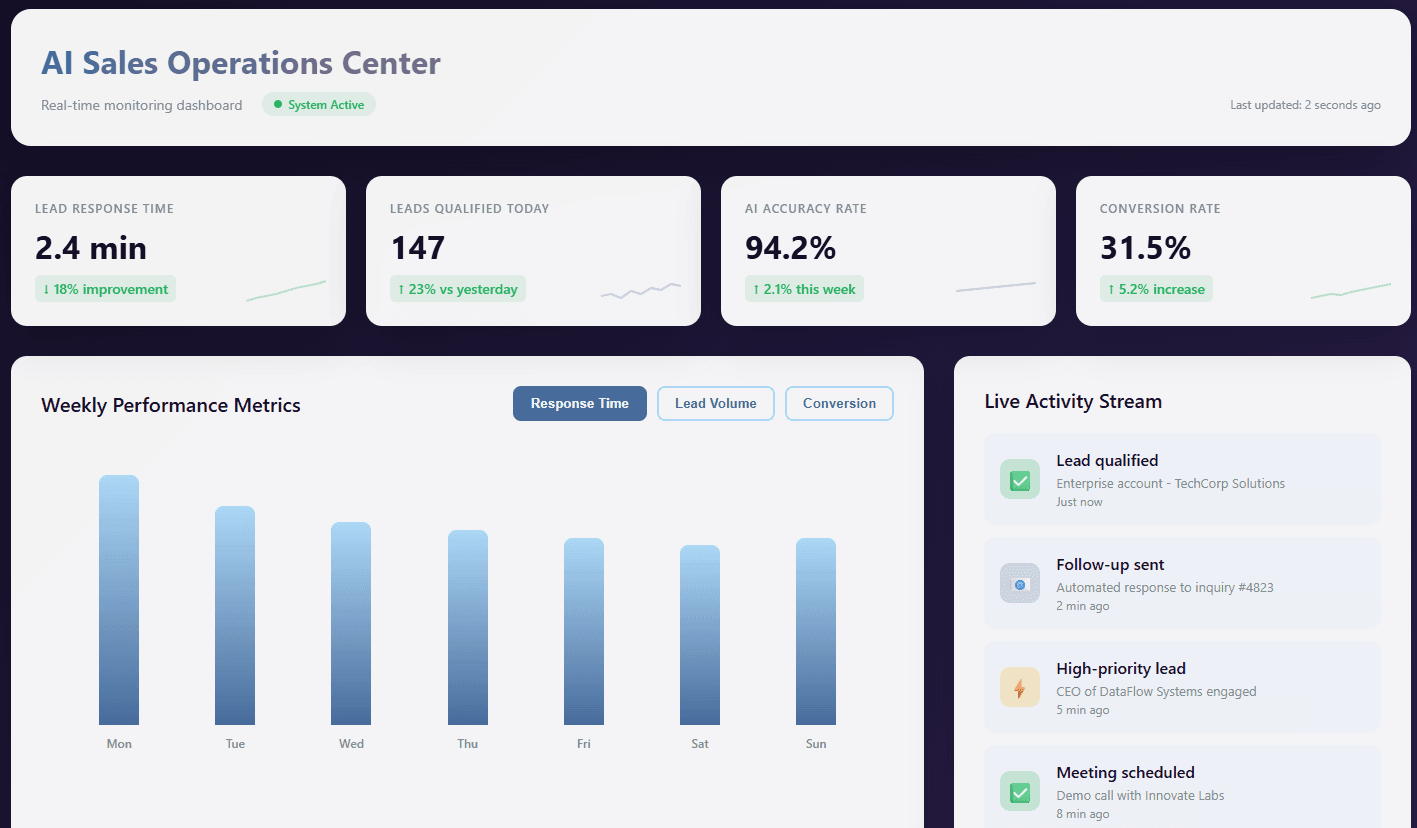
Task: Click the 23% vs yesterday badge
Action: click(457, 287)
